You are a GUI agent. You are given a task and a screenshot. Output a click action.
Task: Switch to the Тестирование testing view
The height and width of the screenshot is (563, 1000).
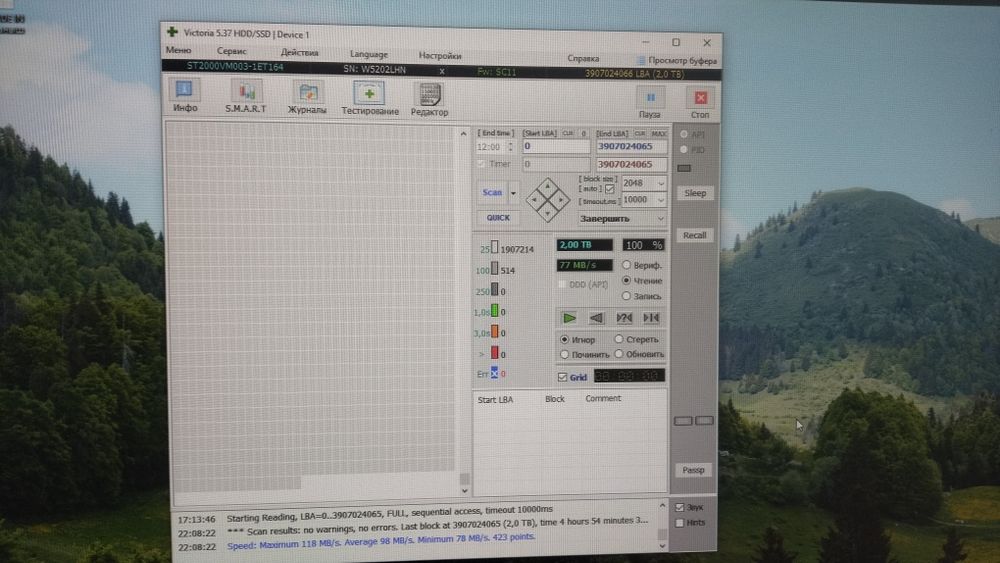[369, 99]
